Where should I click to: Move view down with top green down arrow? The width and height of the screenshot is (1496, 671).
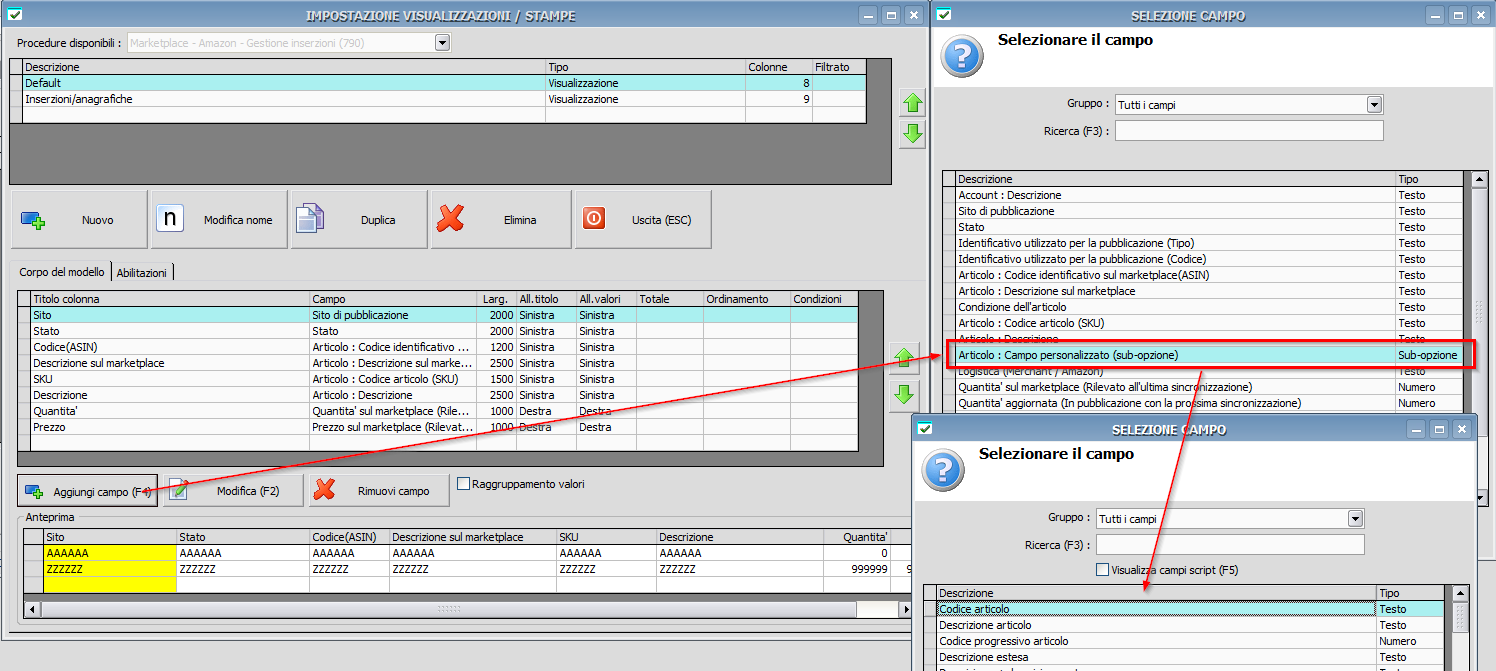click(x=912, y=134)
